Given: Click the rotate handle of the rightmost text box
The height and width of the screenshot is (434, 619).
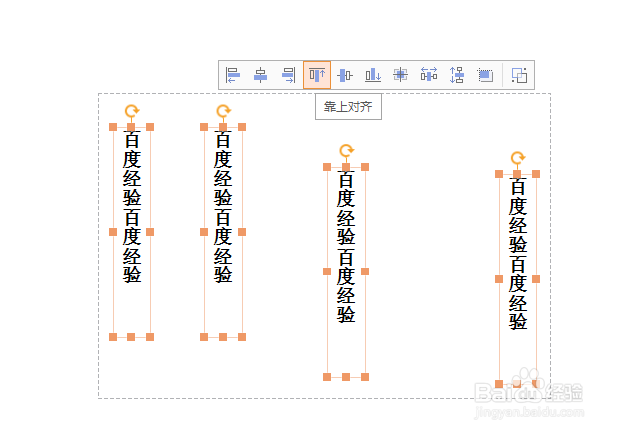Looking at the screenshot, I should pyautogui.click(x=518, y=158).
